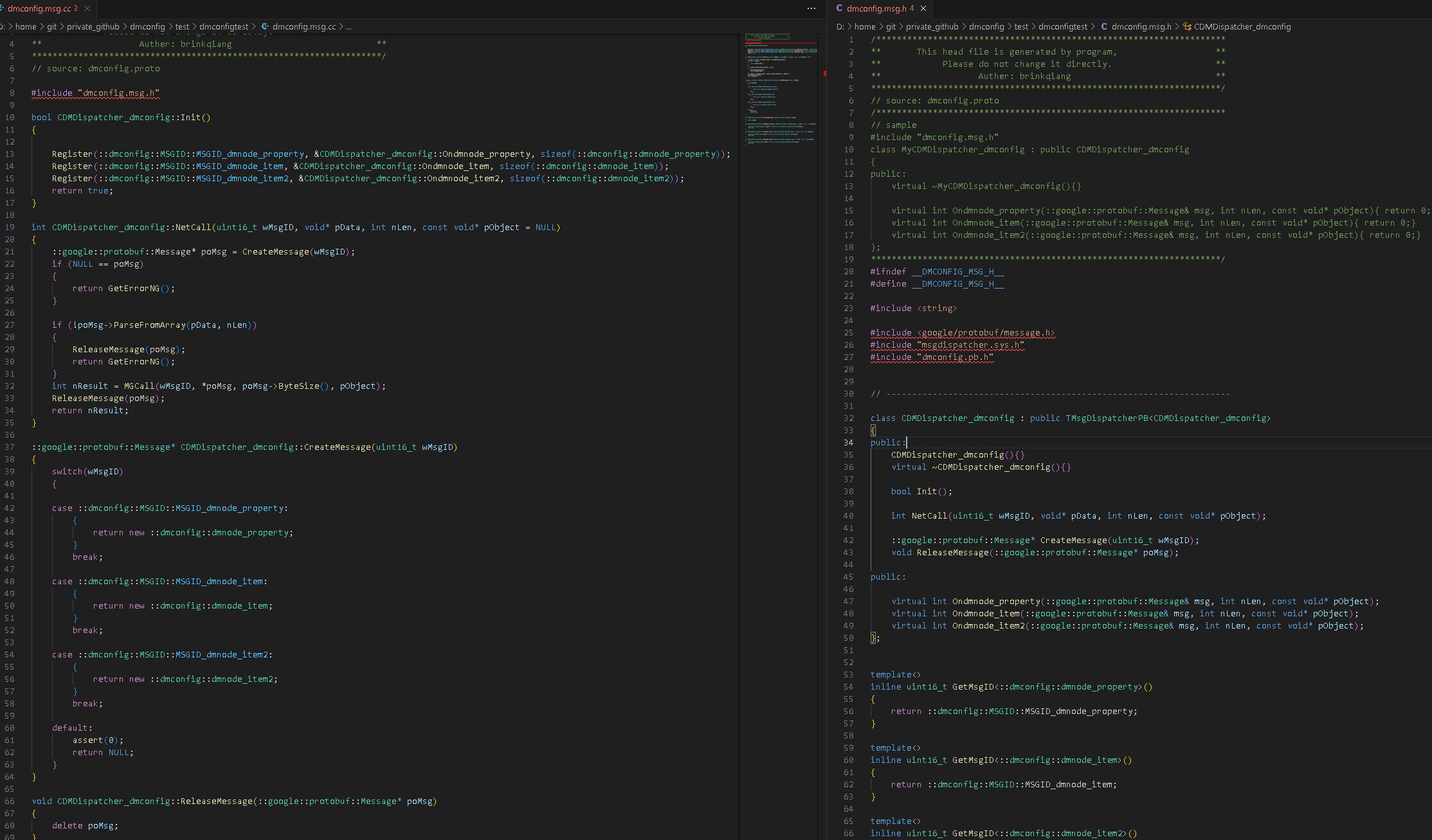Switch to the dmconfig.msg.h tab
The height and width of the screenshot is (840, 1432).
coord(876,9)
